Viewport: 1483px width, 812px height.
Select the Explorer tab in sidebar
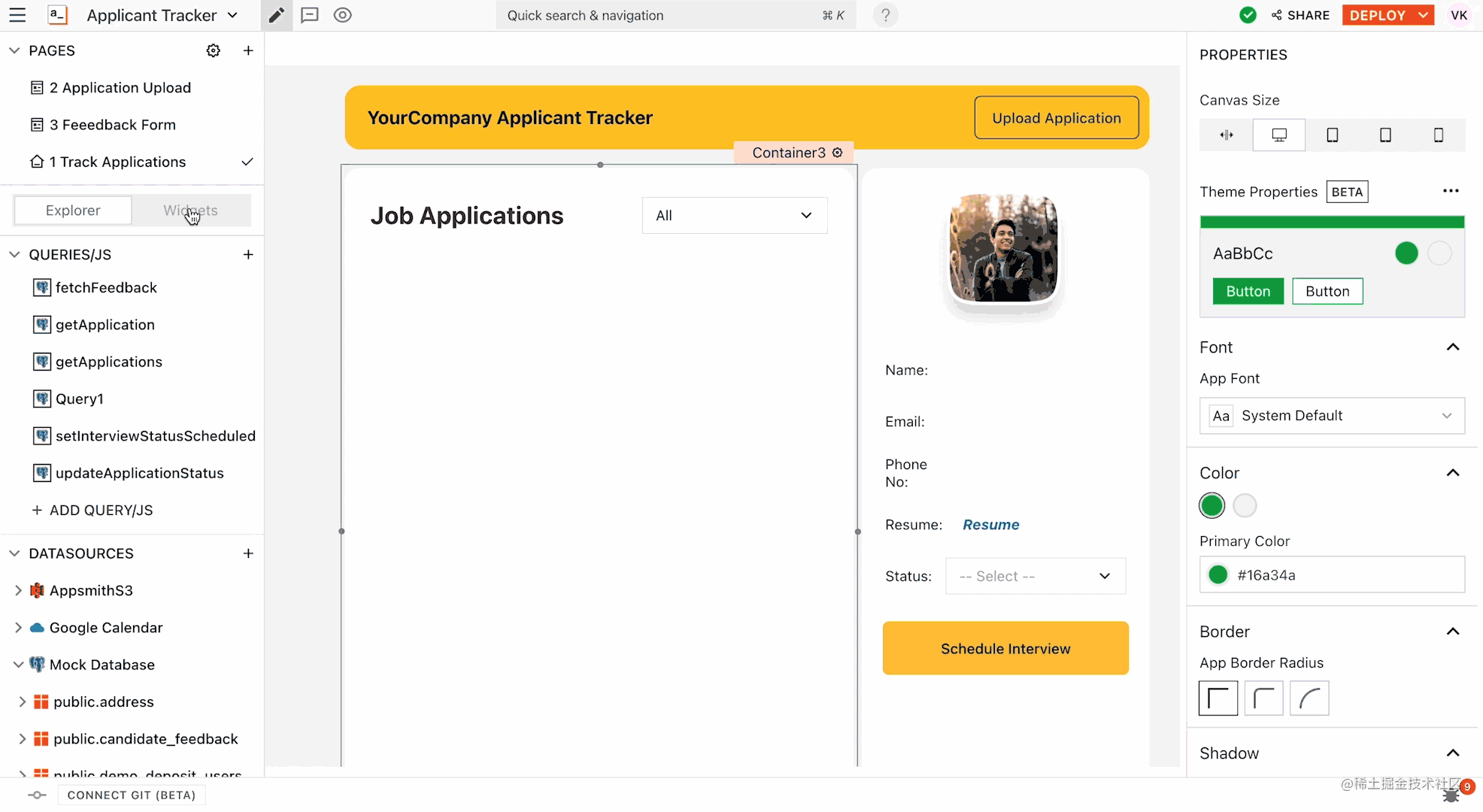tap(73, 210)
